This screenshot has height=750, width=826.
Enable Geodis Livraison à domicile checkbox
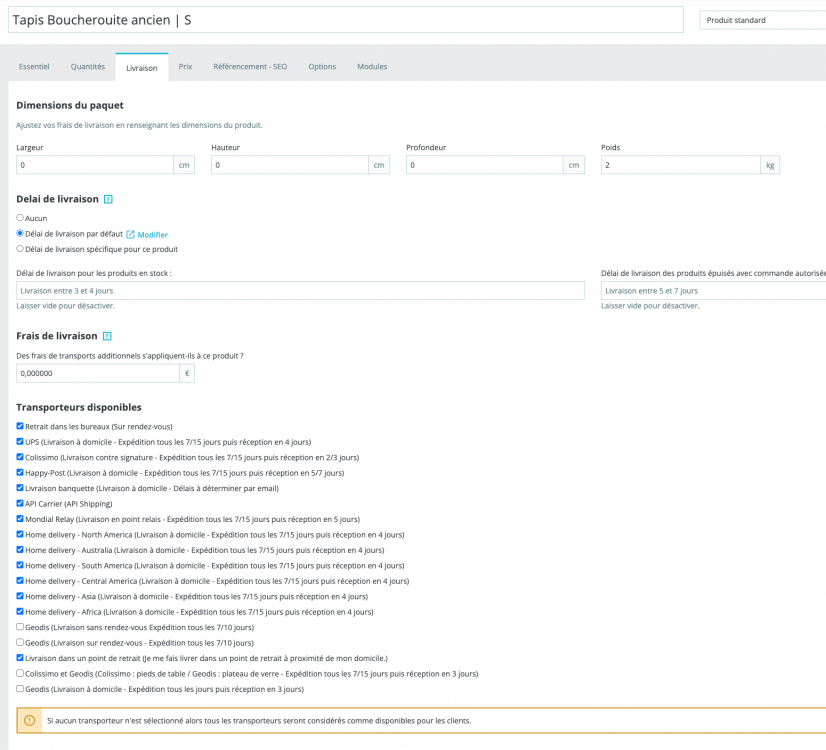(x=20, y=689)
